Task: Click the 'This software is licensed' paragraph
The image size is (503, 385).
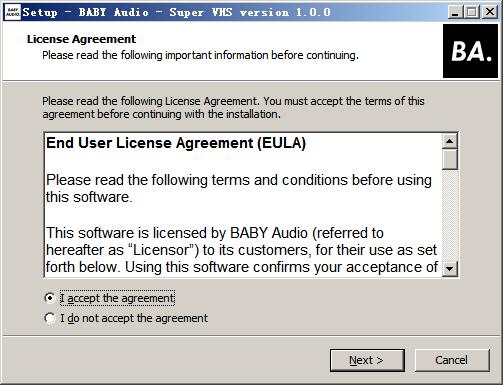Action: point(242,250)
